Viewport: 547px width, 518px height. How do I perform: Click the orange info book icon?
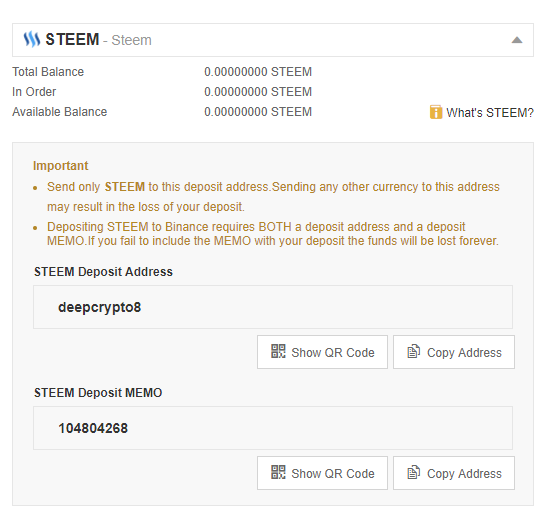(436, 112)
